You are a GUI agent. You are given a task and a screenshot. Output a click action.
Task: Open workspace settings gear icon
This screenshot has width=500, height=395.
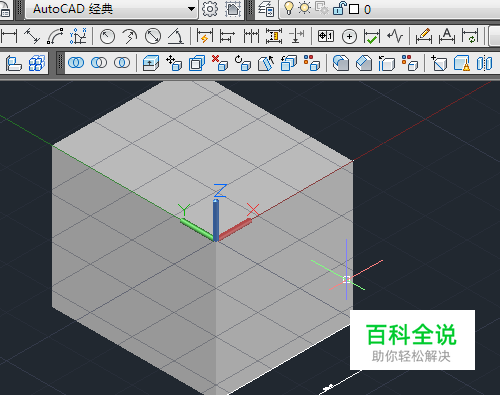pyautogui.click(x=210, y=9)
